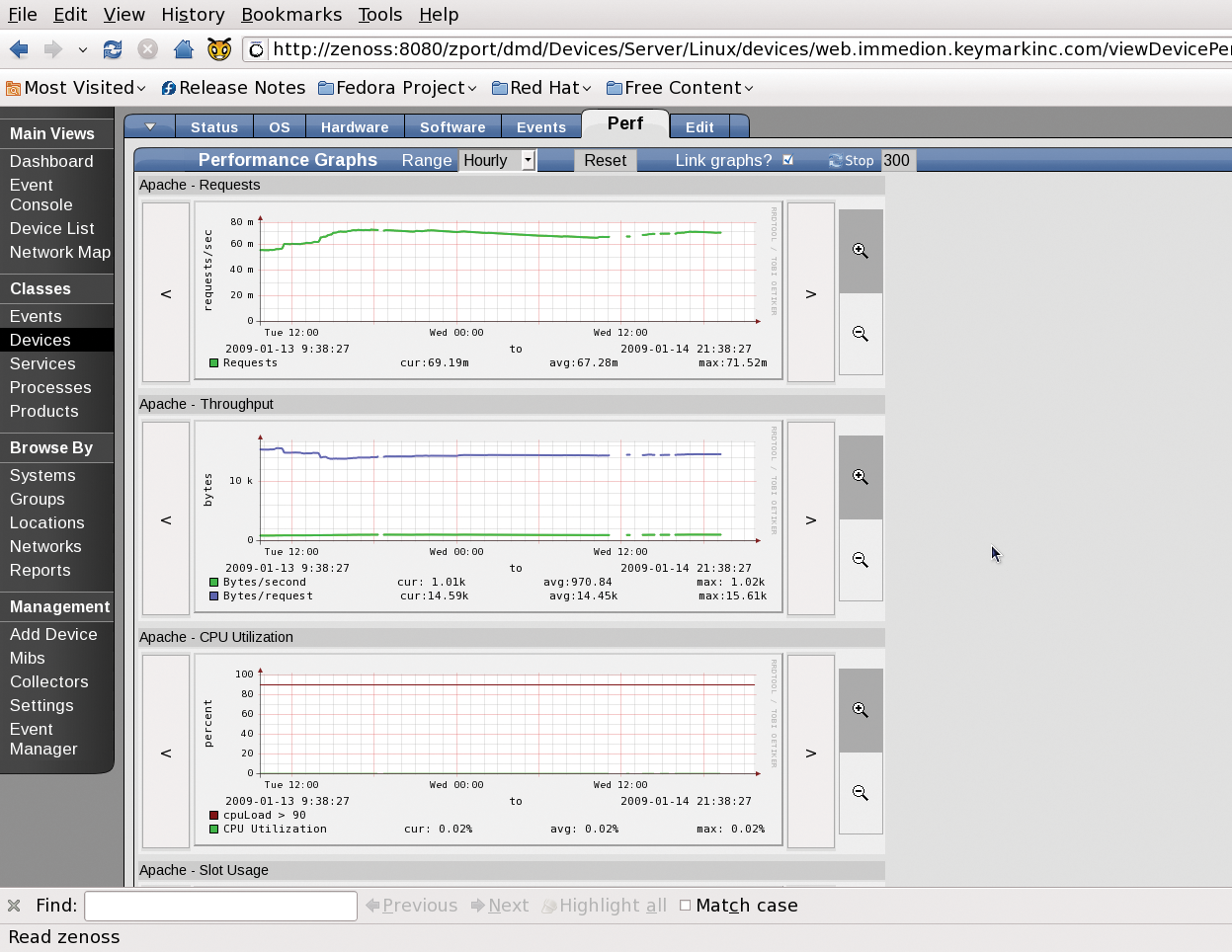Switch to the Edit device tab
Viewport: 1232px width, 952px height.
699,126
